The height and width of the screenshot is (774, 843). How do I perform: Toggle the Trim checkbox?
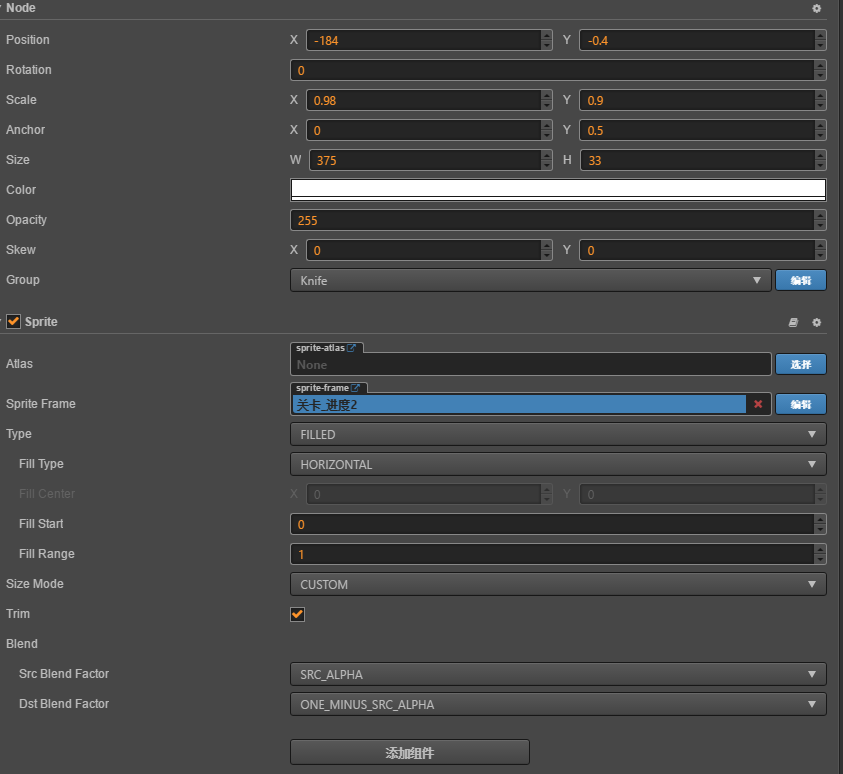pyautogui.click(x=297, y=614)
